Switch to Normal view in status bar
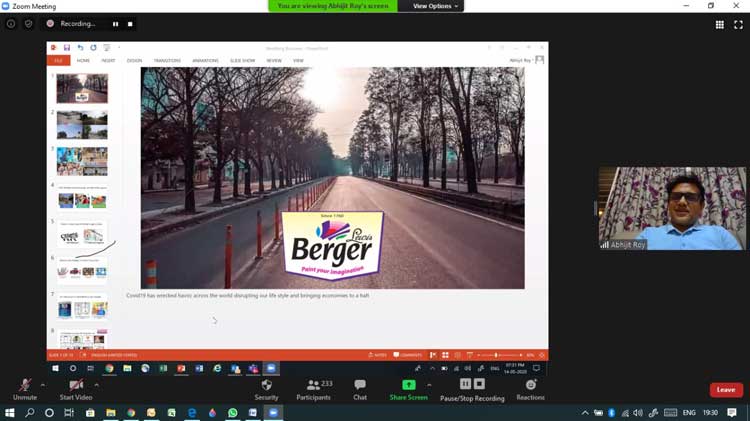This screenshot has height=421, width=750. 433,355
